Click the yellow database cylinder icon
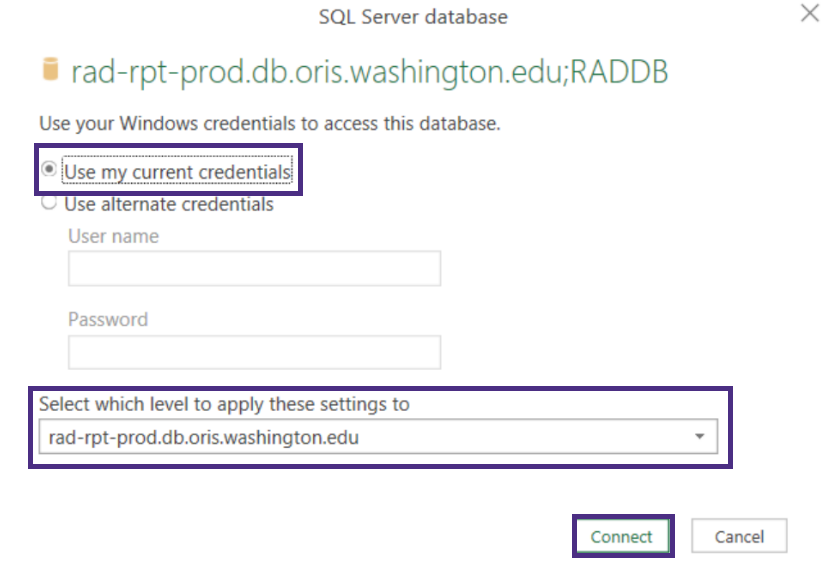This screenshot has height=588, width=828. coord(51,69)
